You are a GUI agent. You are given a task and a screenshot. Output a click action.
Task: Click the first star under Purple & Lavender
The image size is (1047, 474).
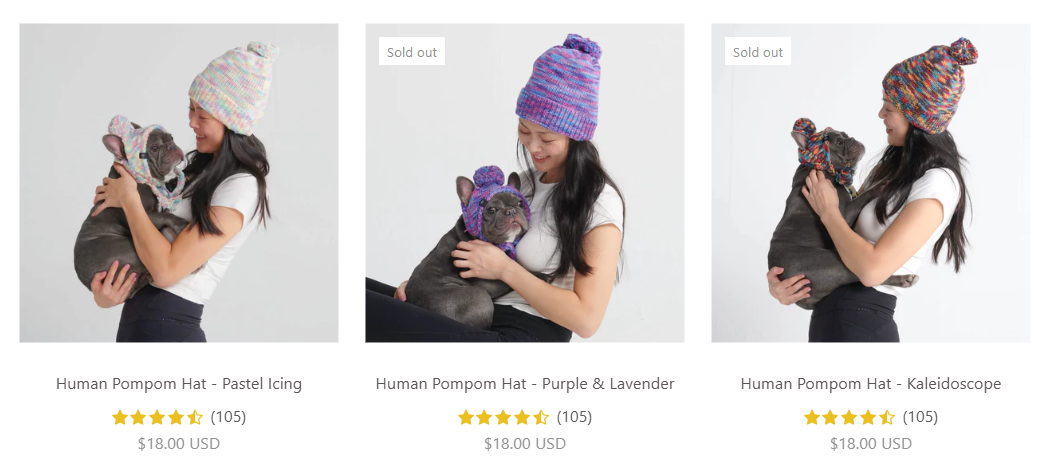466,417
